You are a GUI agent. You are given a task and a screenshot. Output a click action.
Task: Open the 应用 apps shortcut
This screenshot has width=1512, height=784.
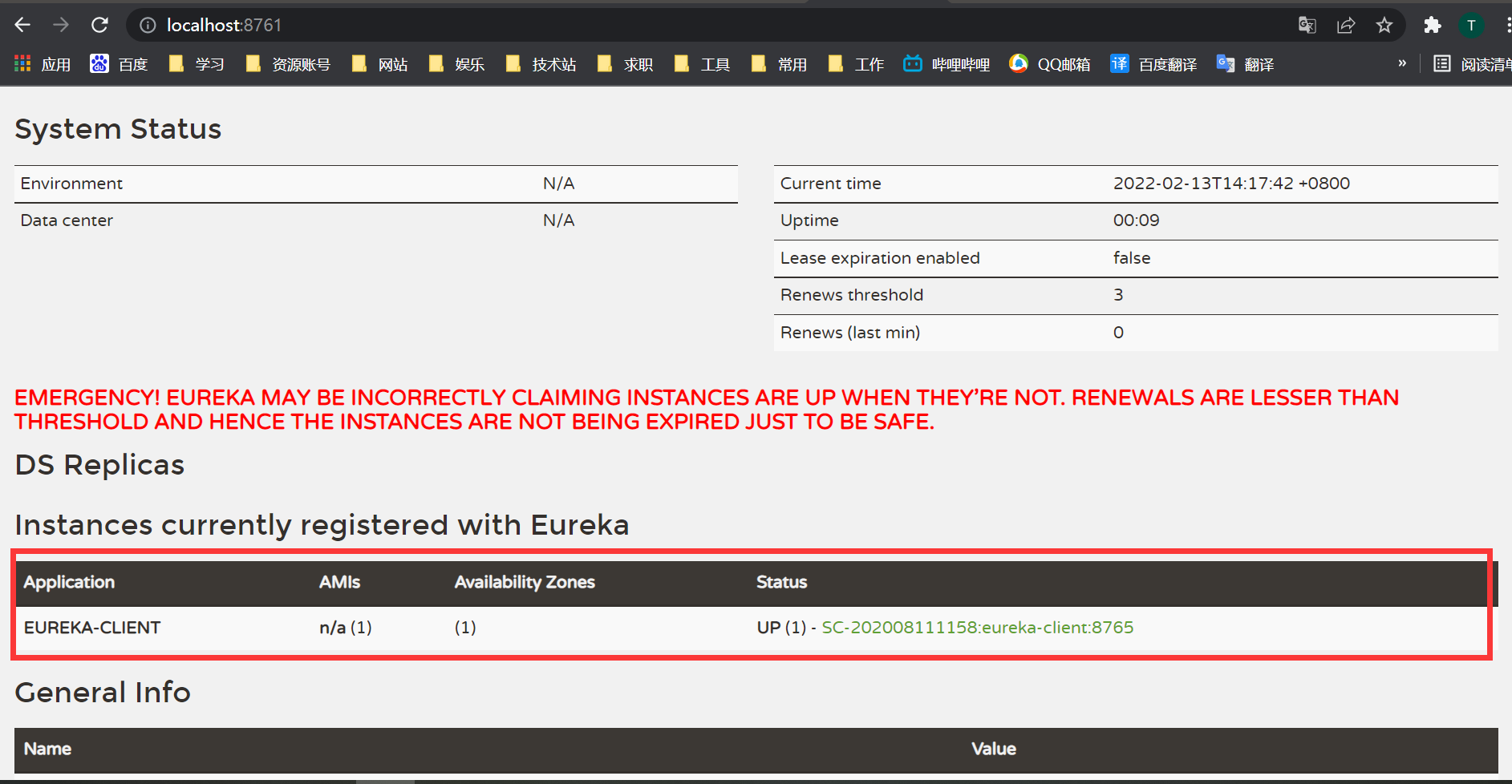(x=43, y=64)
